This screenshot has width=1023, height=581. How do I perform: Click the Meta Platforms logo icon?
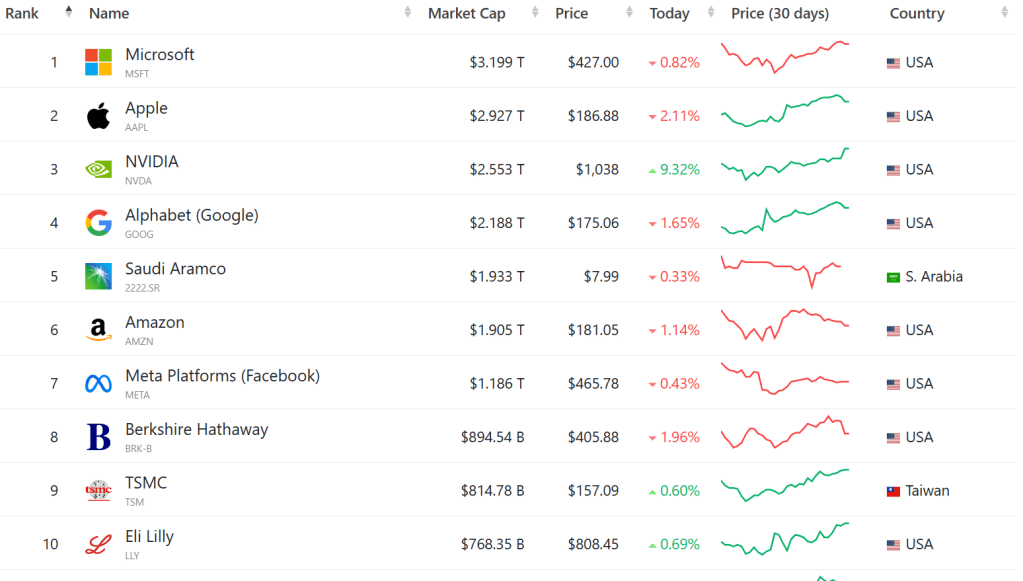tap(98, 384)
